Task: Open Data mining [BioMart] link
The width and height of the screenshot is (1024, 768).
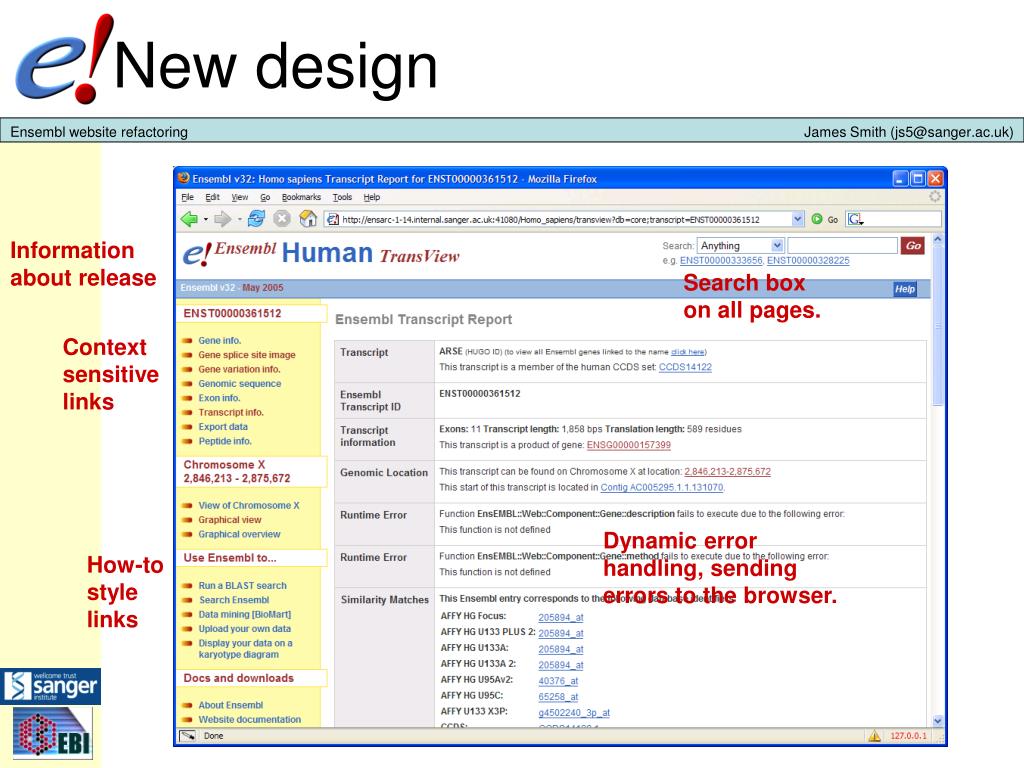Action: pyautogui.click(x=245, y=615)
